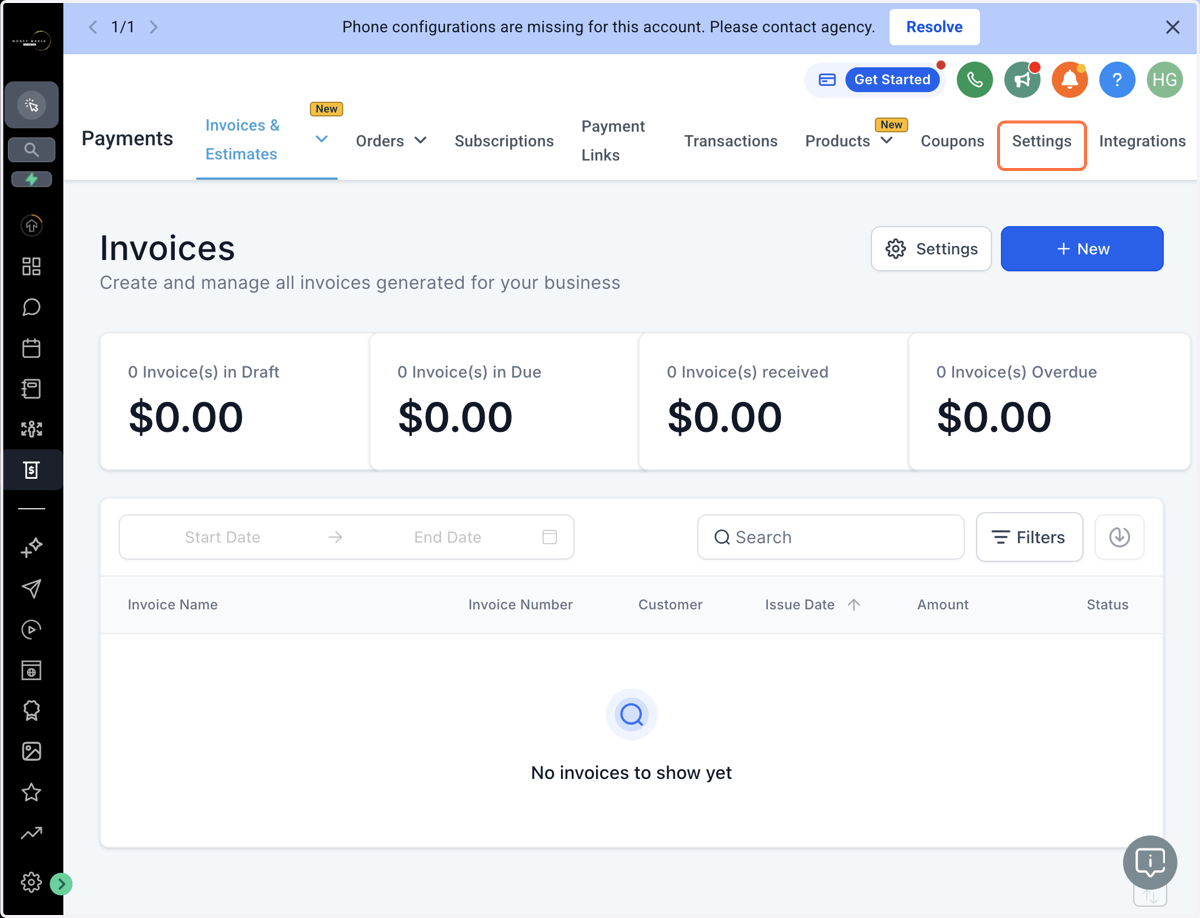Click the Status column header

click(1108, 605)
